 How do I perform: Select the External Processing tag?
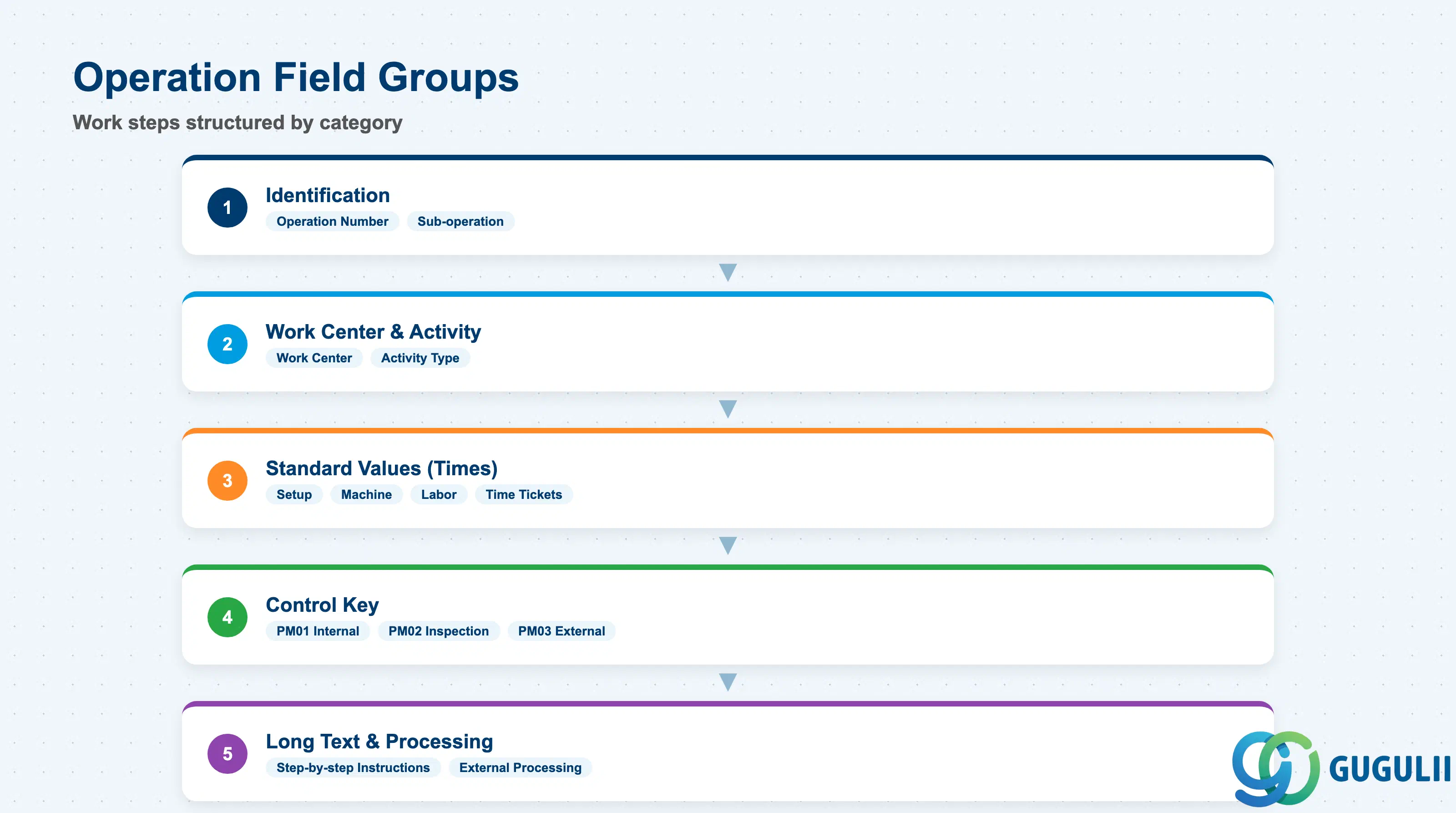pos(520,767)
